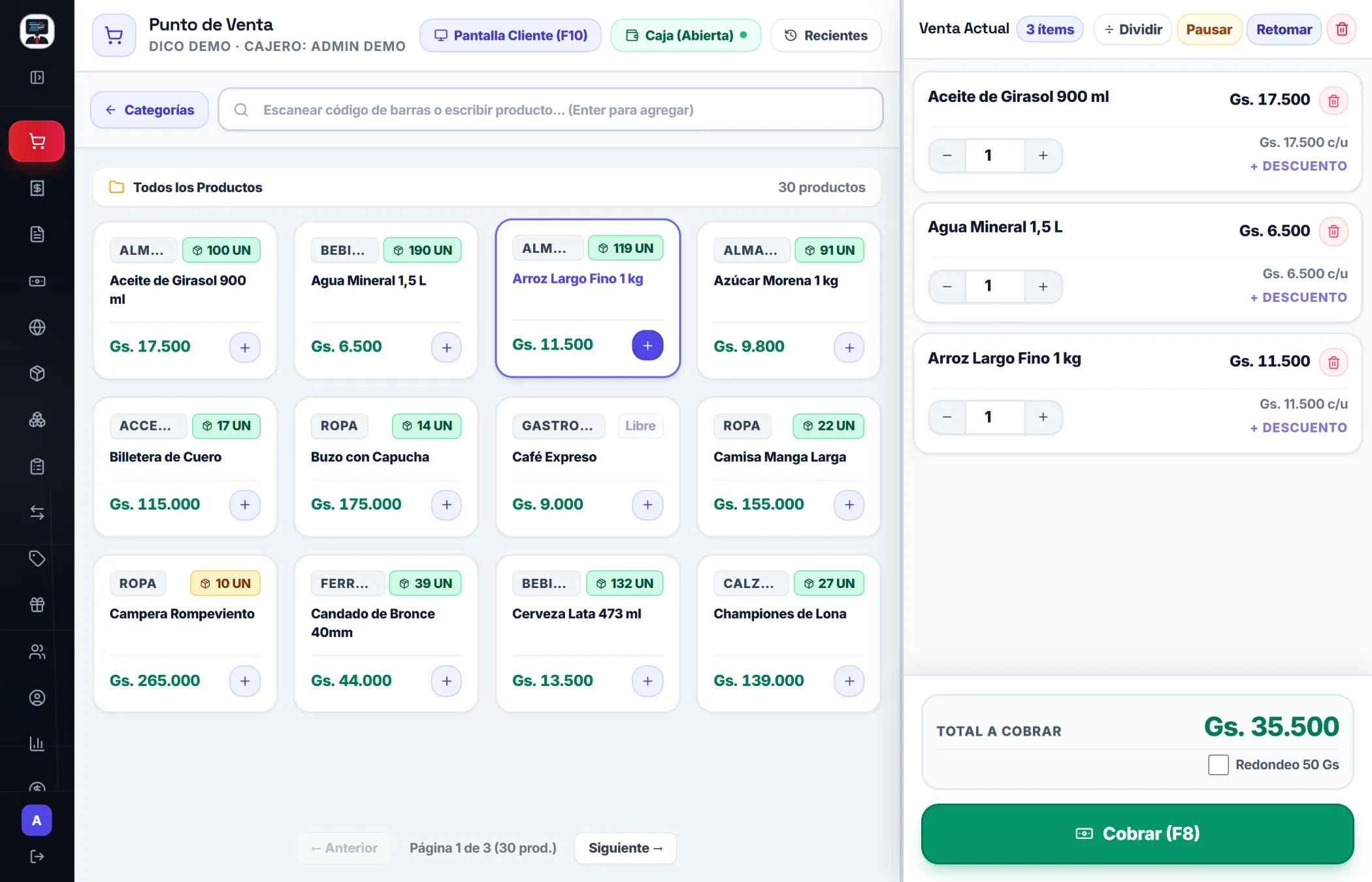Open the globe icon in sidebar
Screen dimensions: 1372x882
37,327
